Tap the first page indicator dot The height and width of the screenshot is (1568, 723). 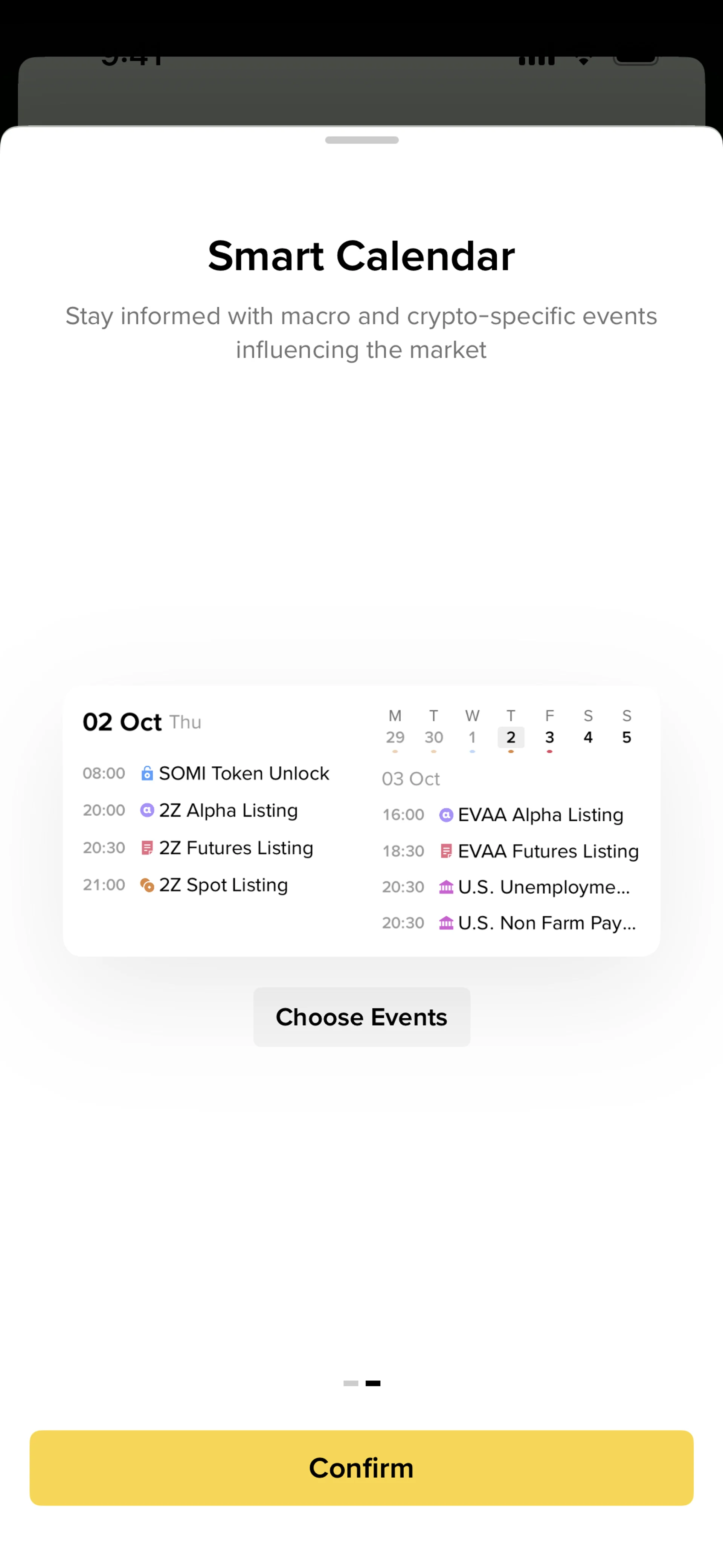351,1383
